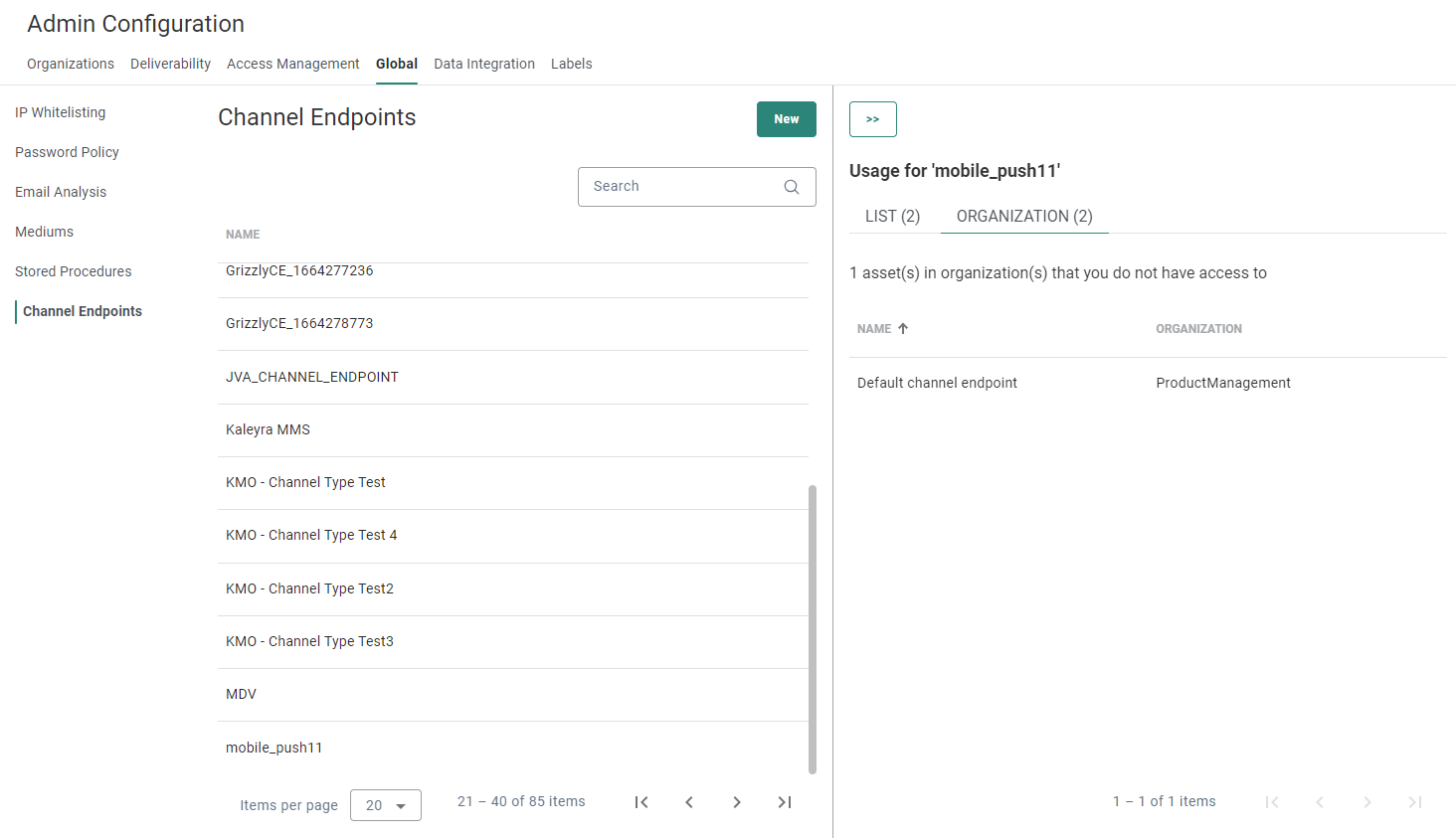Focus the Search input field
This screenshot has width=1456, height=838.
(x=681, y=187)
